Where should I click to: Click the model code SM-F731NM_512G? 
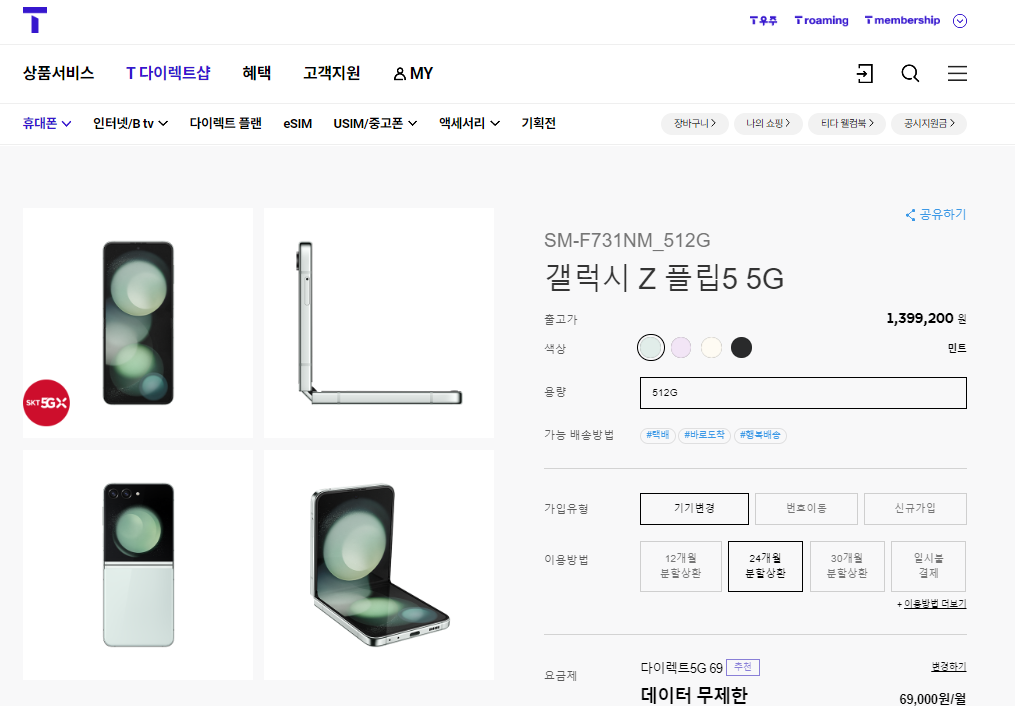coord(627,241)
